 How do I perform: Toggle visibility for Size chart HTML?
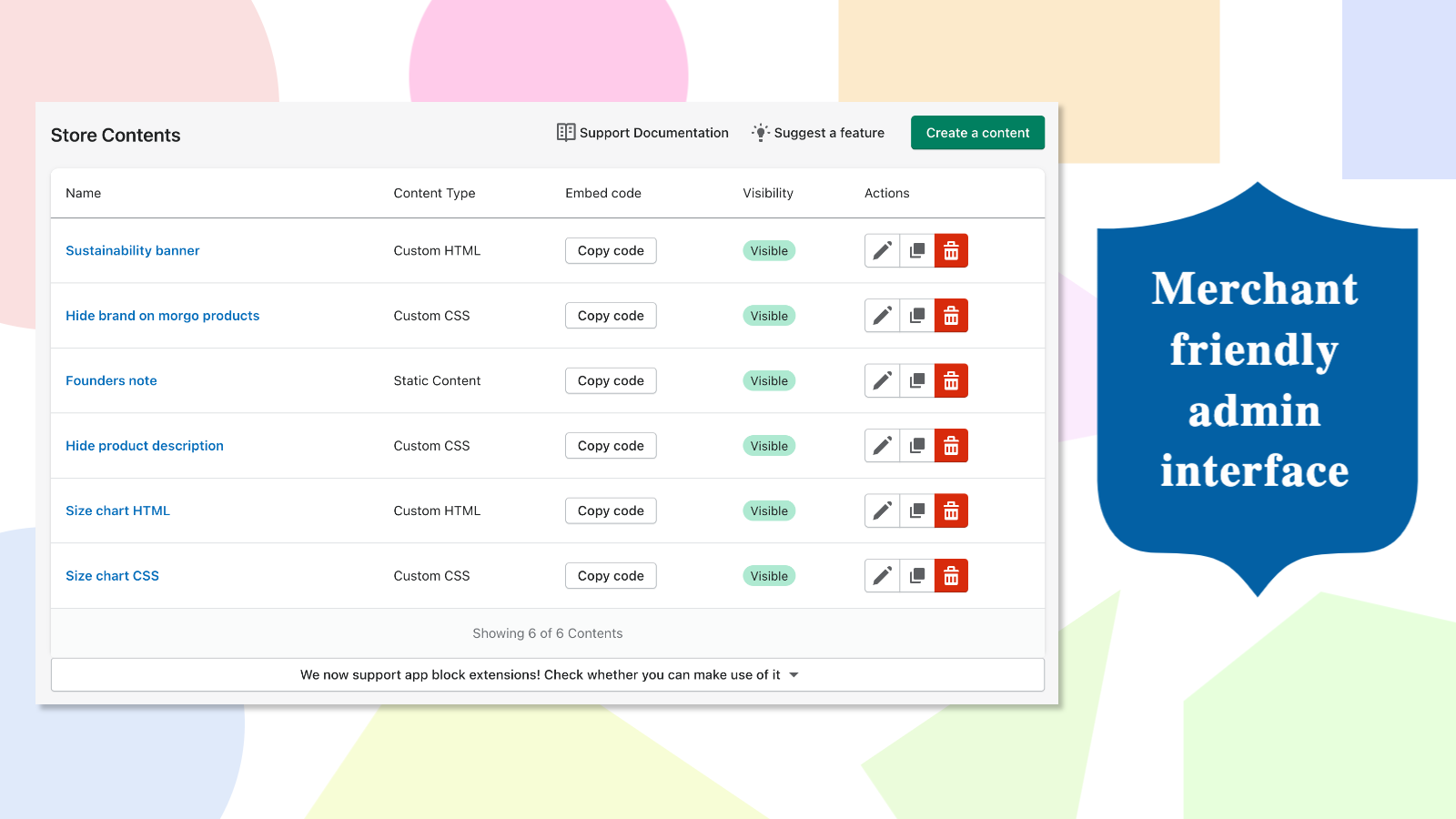(769, 511)
